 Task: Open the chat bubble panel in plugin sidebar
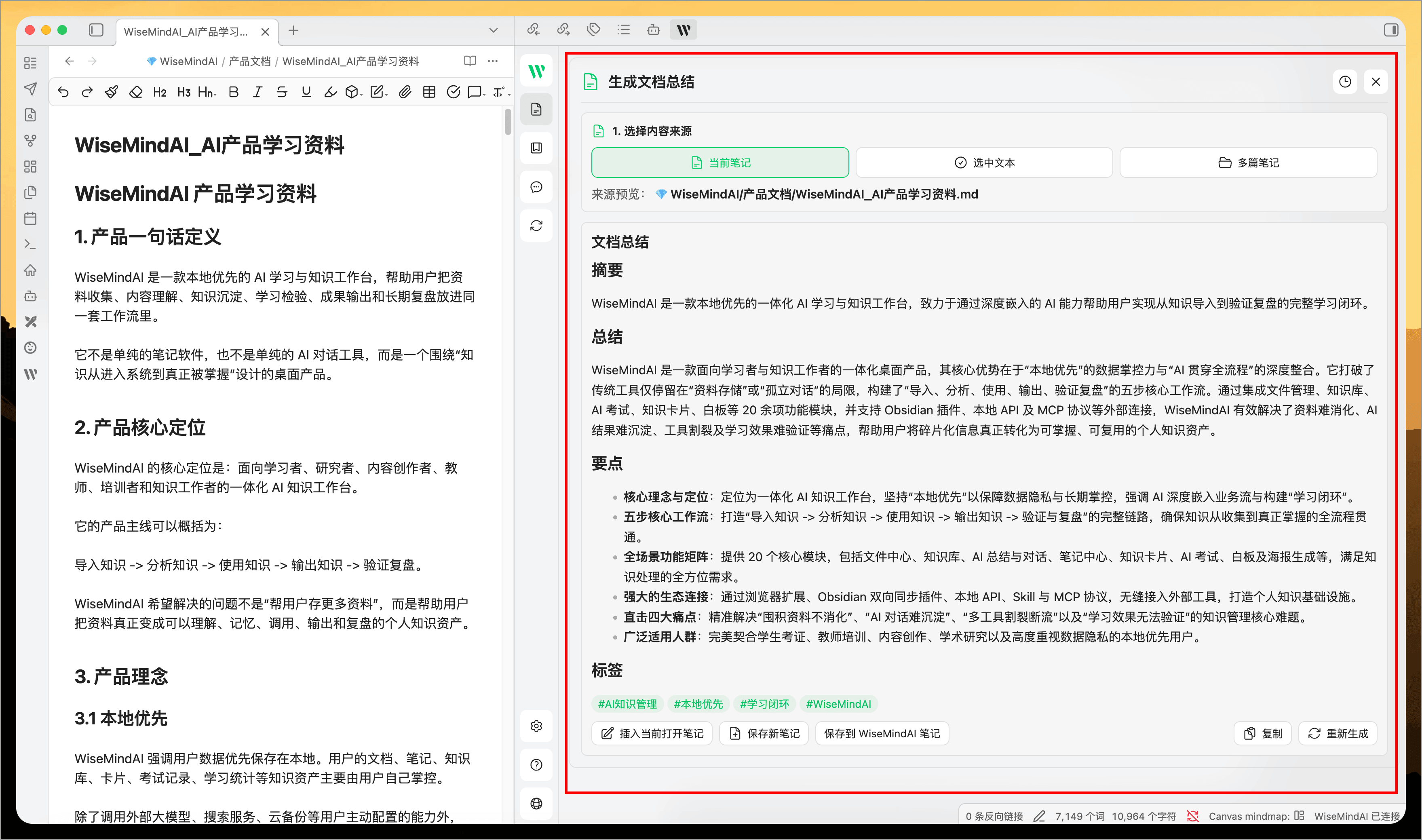(536, 187)
